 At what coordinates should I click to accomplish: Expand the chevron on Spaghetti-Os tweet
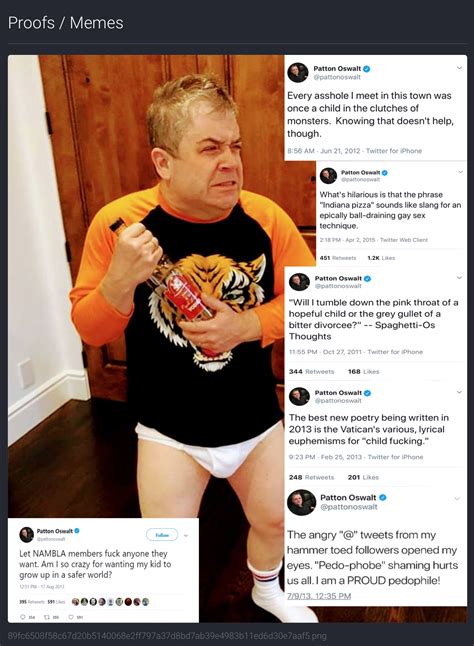point(459,278)
